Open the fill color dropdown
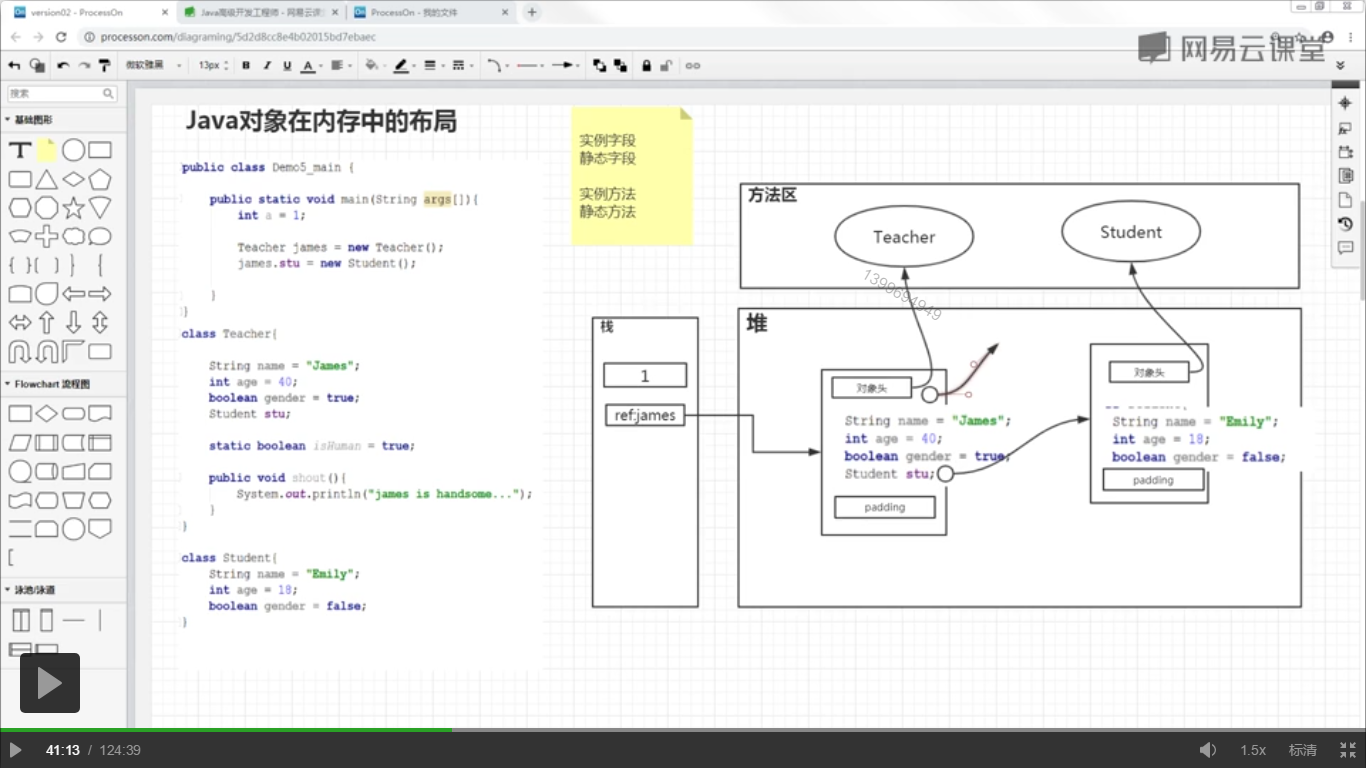The image size is (1366, 768). point(374,65)
